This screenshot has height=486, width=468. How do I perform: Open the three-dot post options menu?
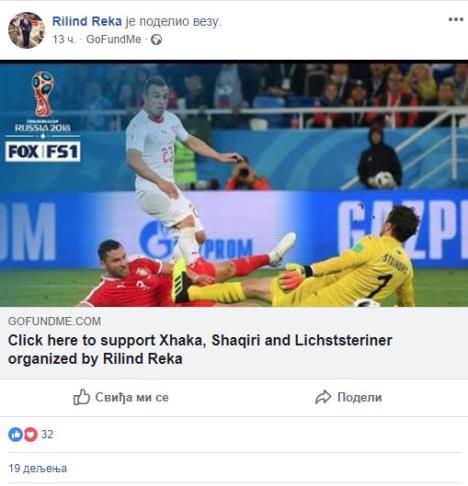pyautogui.click(x=455, y=19)
